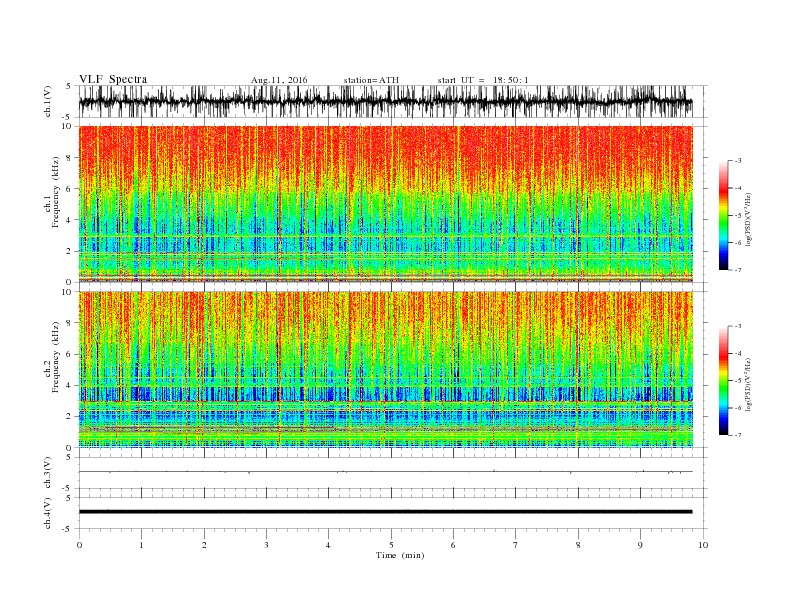Click the ch.2 spectrogram plot
Viewport: 792px width, 612px height.
[385, 370]
